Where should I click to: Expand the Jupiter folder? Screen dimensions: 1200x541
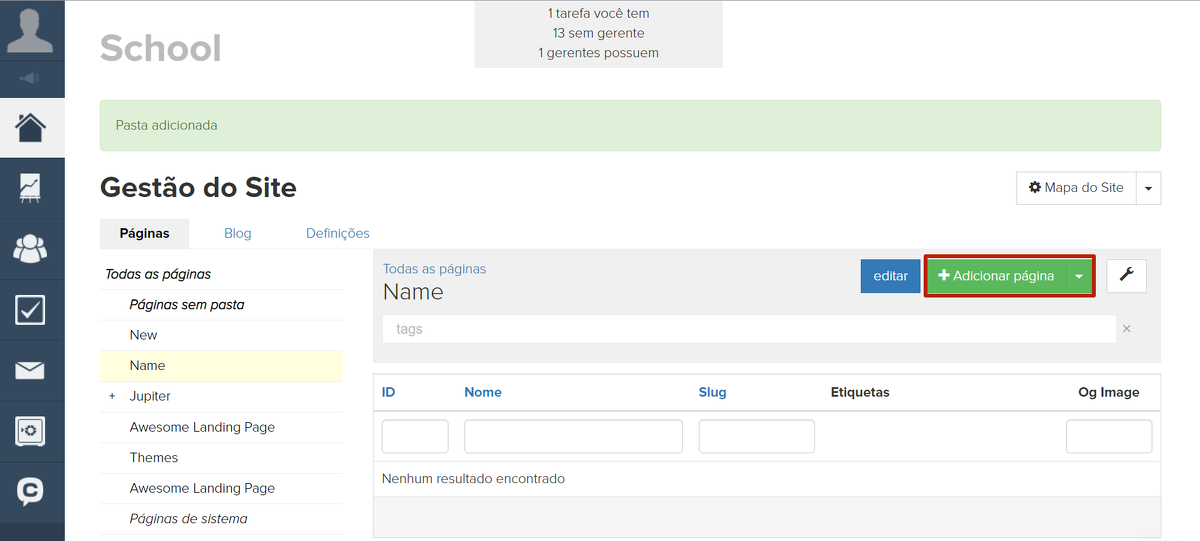tap(112, 397)
